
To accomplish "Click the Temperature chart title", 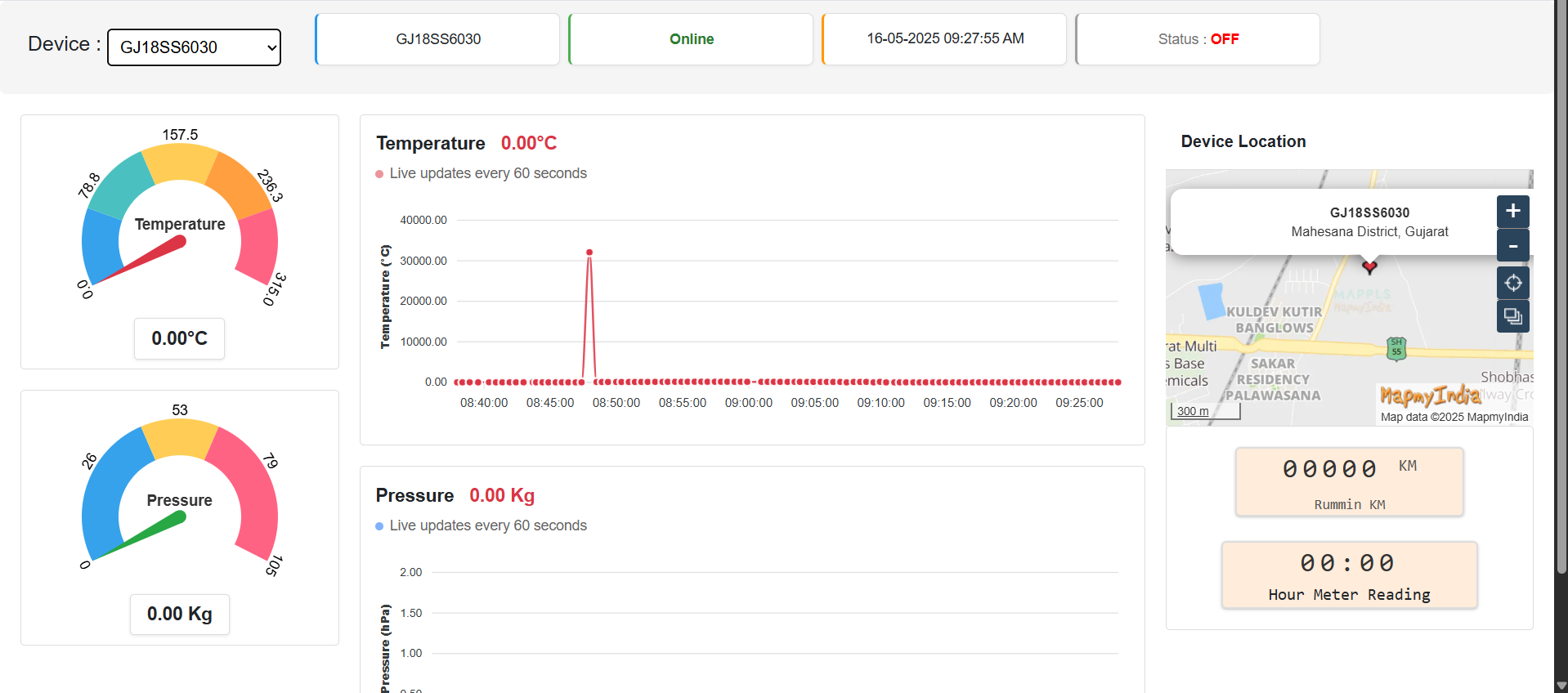I will coord(430,143).
